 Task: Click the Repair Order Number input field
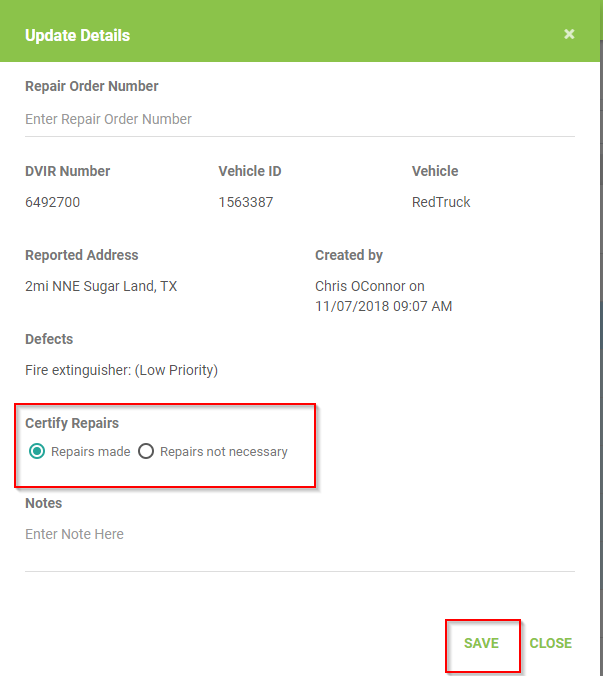[299, 119]
